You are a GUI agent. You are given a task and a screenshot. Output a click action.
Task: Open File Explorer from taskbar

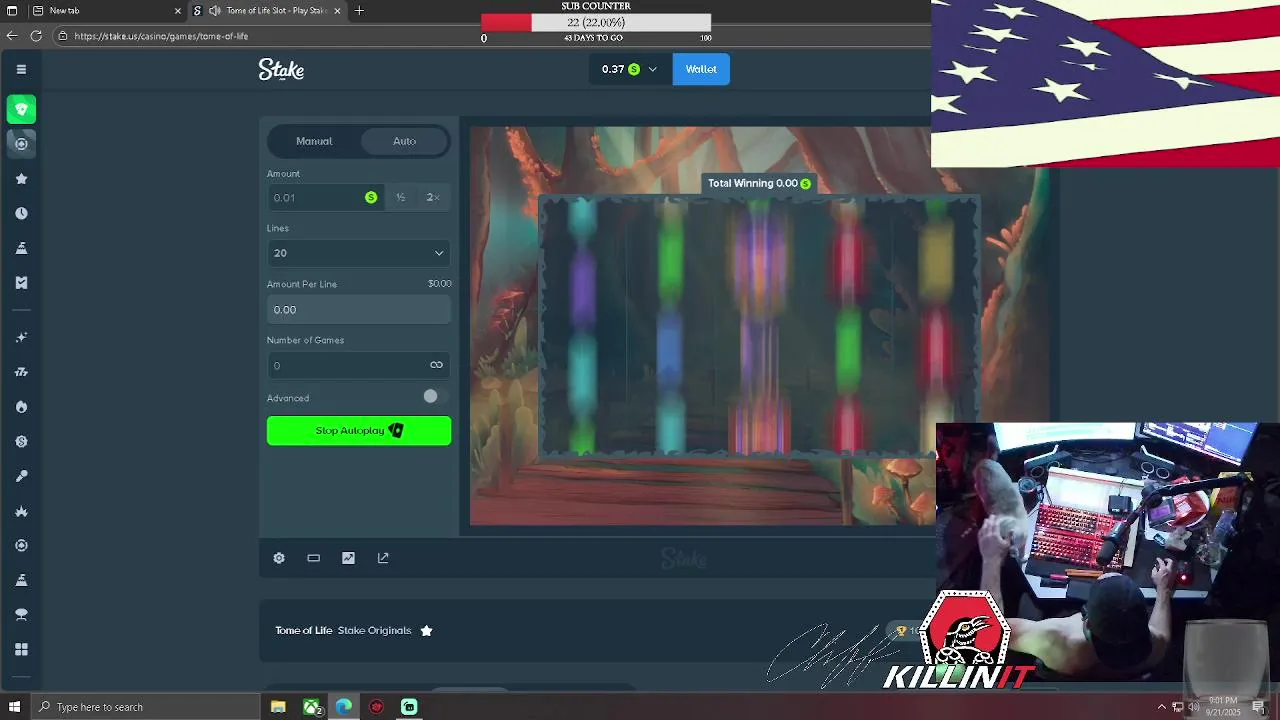coord(278,707)
